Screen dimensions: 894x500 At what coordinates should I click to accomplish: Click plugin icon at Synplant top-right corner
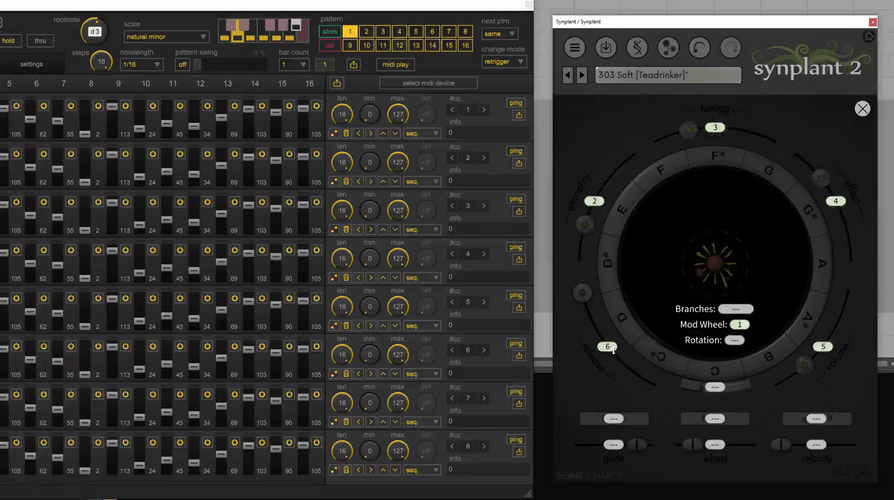[868, 36]
